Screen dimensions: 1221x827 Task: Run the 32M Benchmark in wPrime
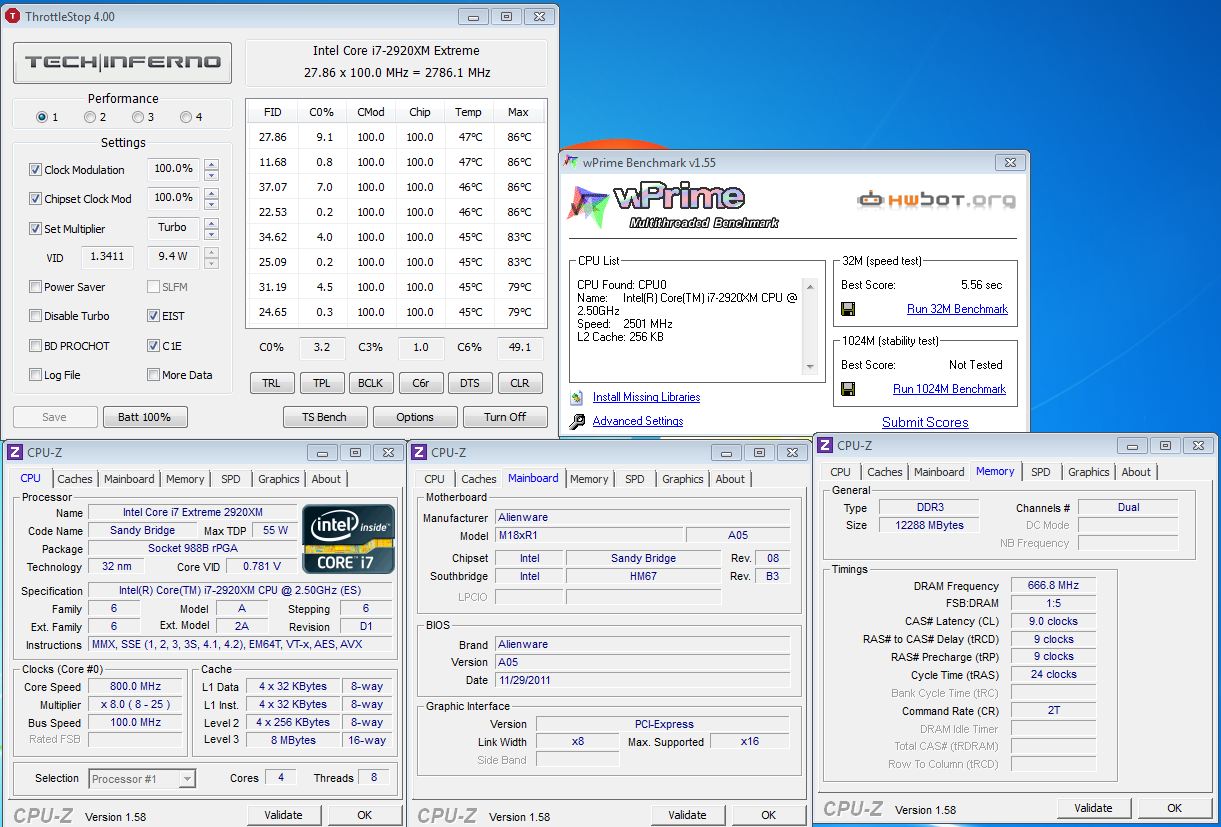(x=957, y=309)
